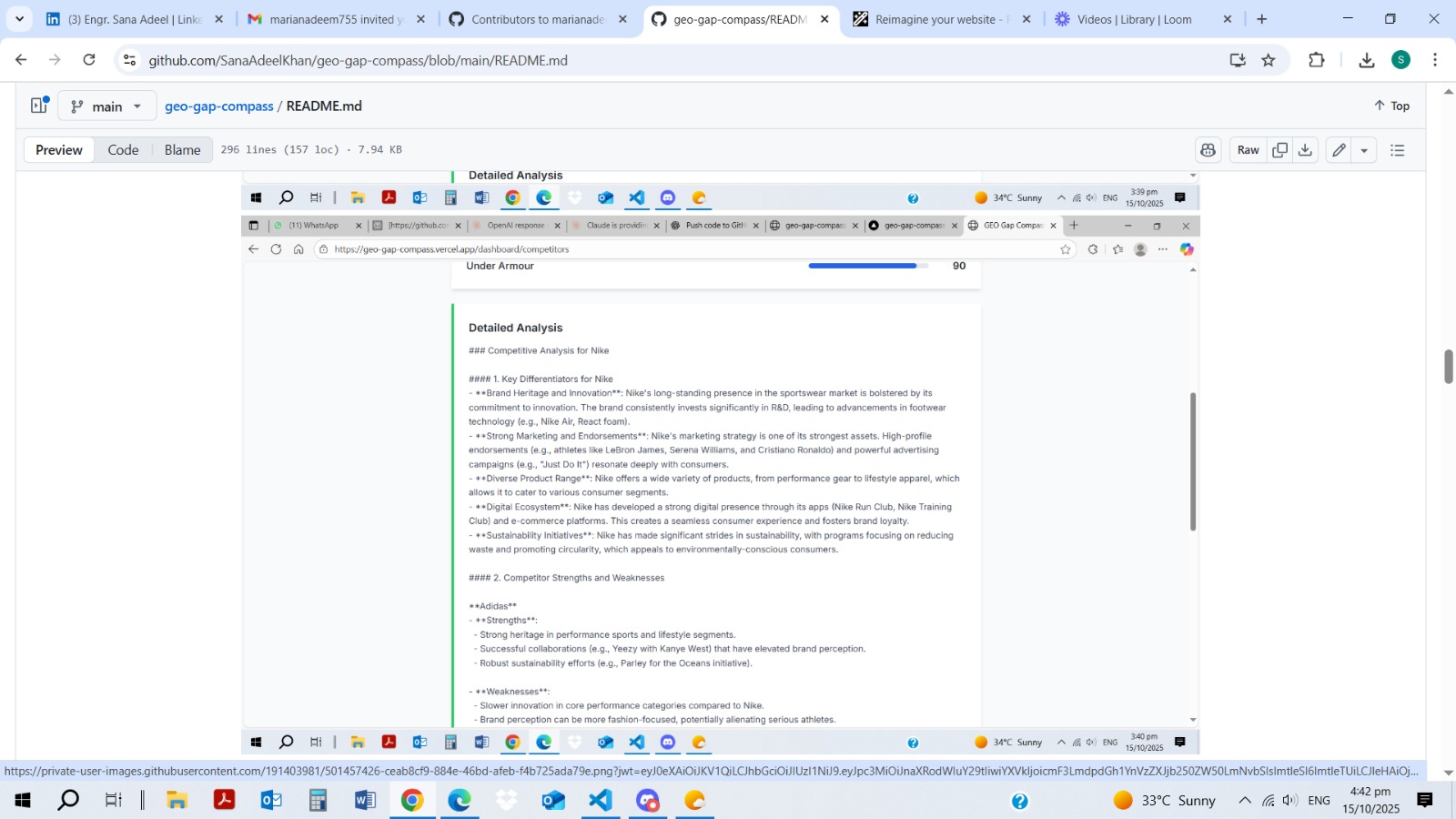The width and height of the screenshot is (1456, 819).
Task: Open the geo-gap-compass repository link
Action: [219, 106]
